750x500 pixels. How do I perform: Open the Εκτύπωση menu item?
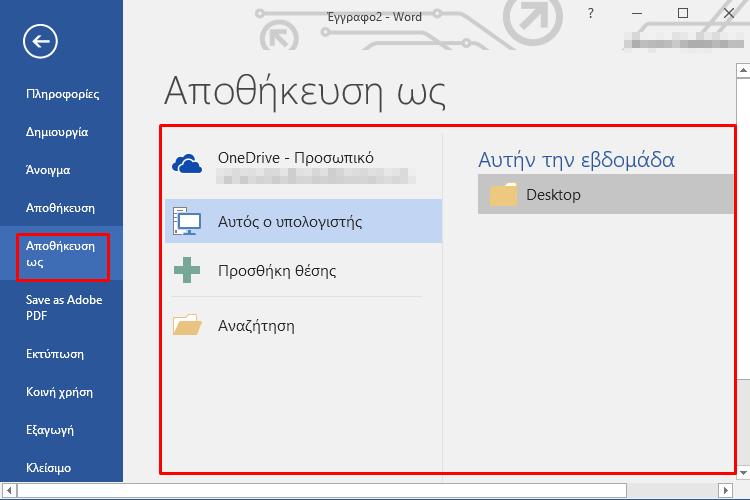coord(55,354)
